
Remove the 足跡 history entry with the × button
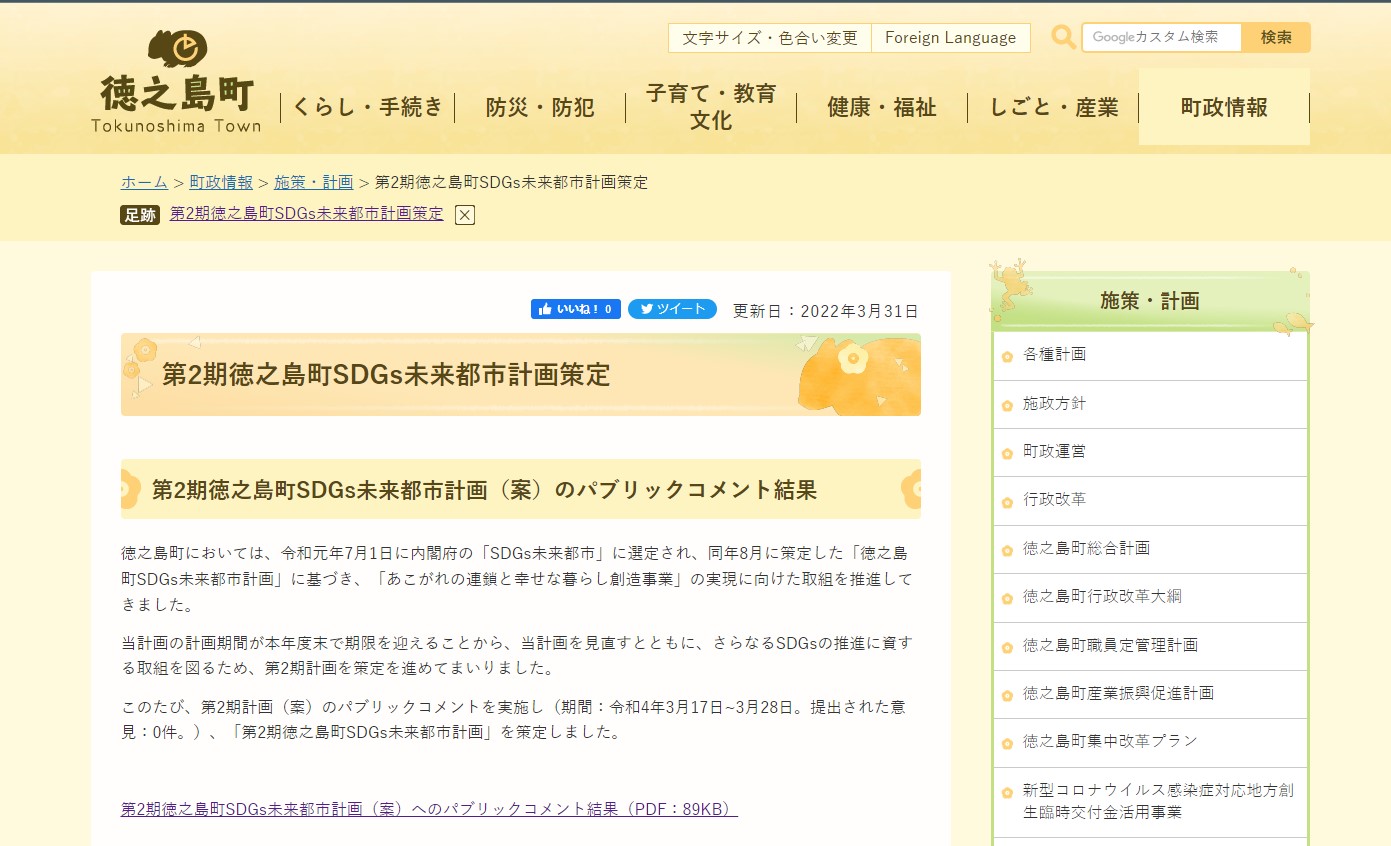pyautogui.click(x=463, y=214)
